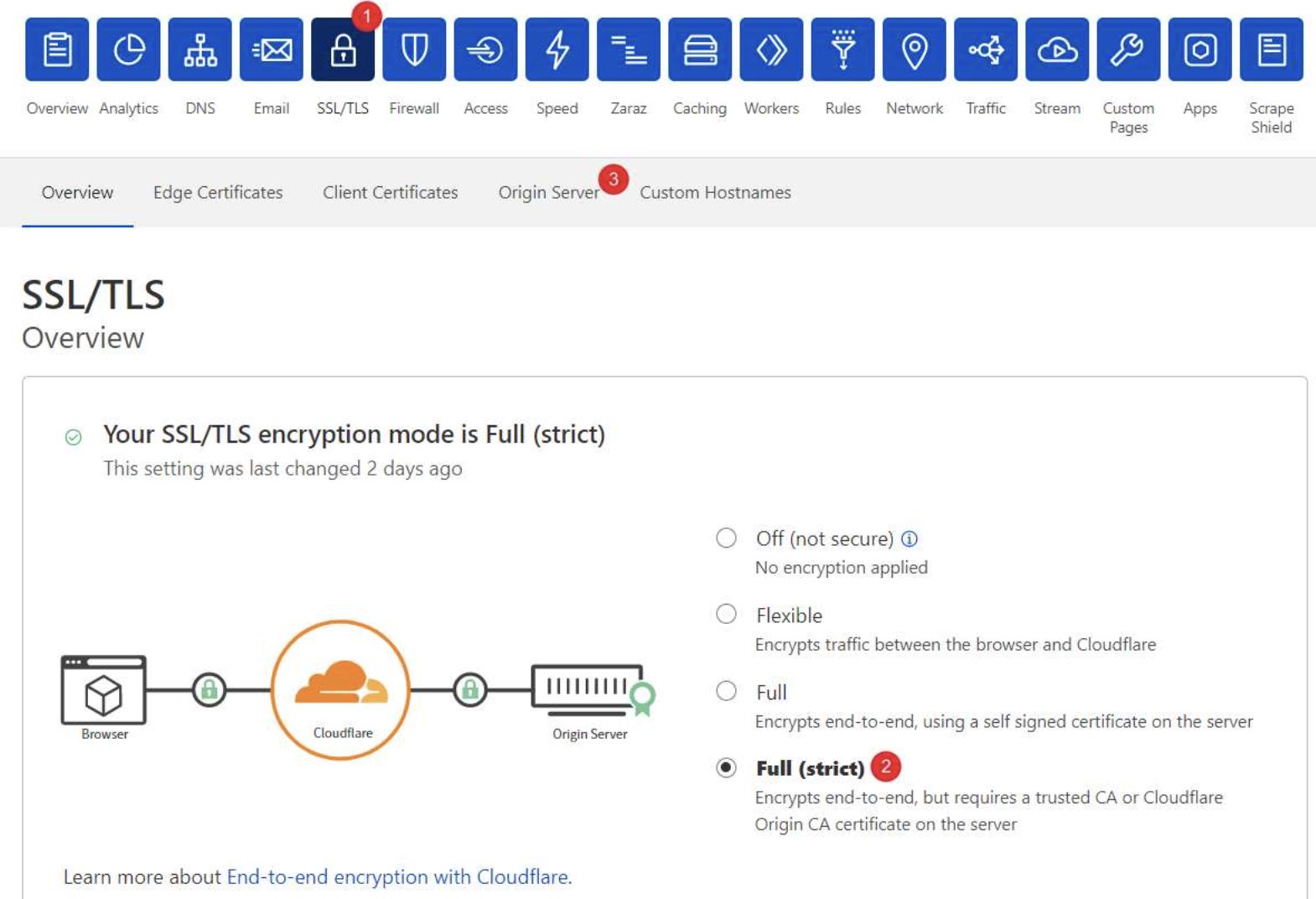Click padlock between Cloudflare and Origin Server

(x=470, y=690)
